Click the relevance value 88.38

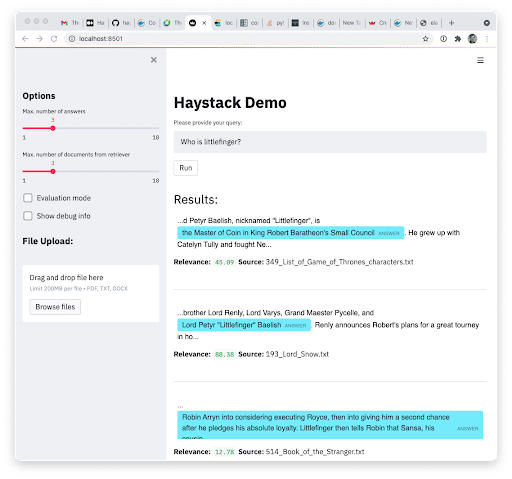tap(224, 354)
